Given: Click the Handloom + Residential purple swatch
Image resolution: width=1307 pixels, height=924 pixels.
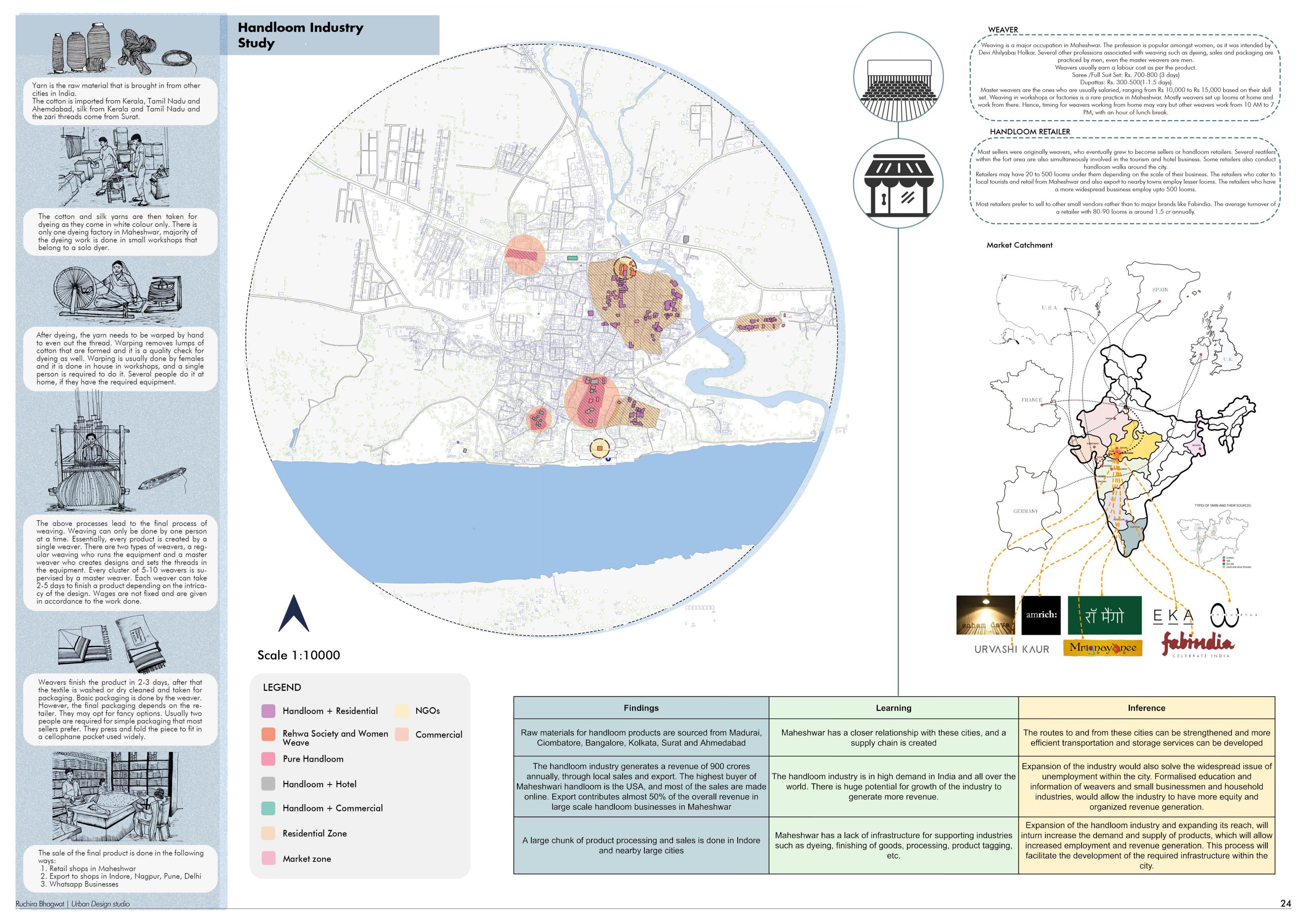Looking at the screenshot, I should pos(268,711).
